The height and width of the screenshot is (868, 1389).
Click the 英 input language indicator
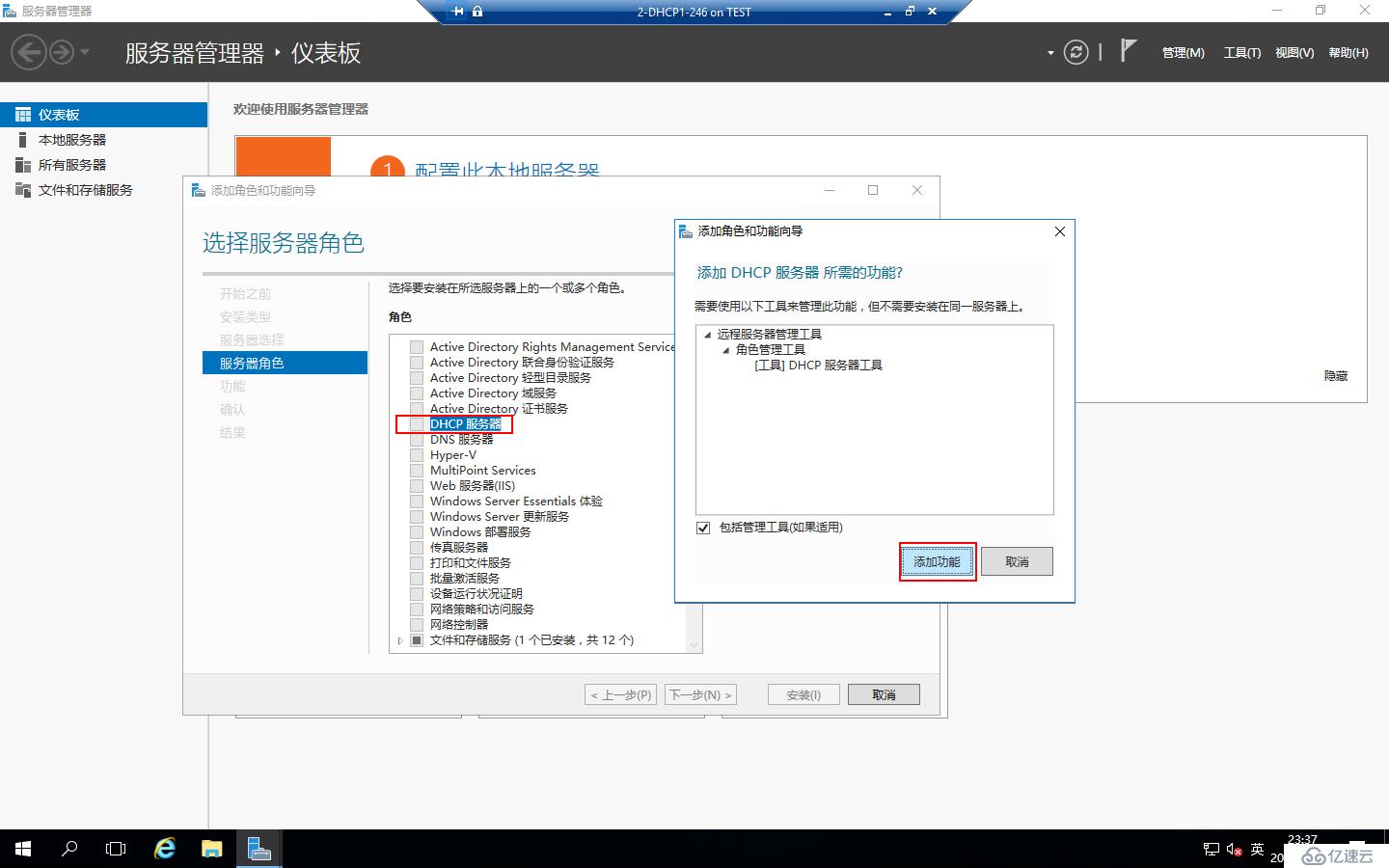coord(1257,850)
